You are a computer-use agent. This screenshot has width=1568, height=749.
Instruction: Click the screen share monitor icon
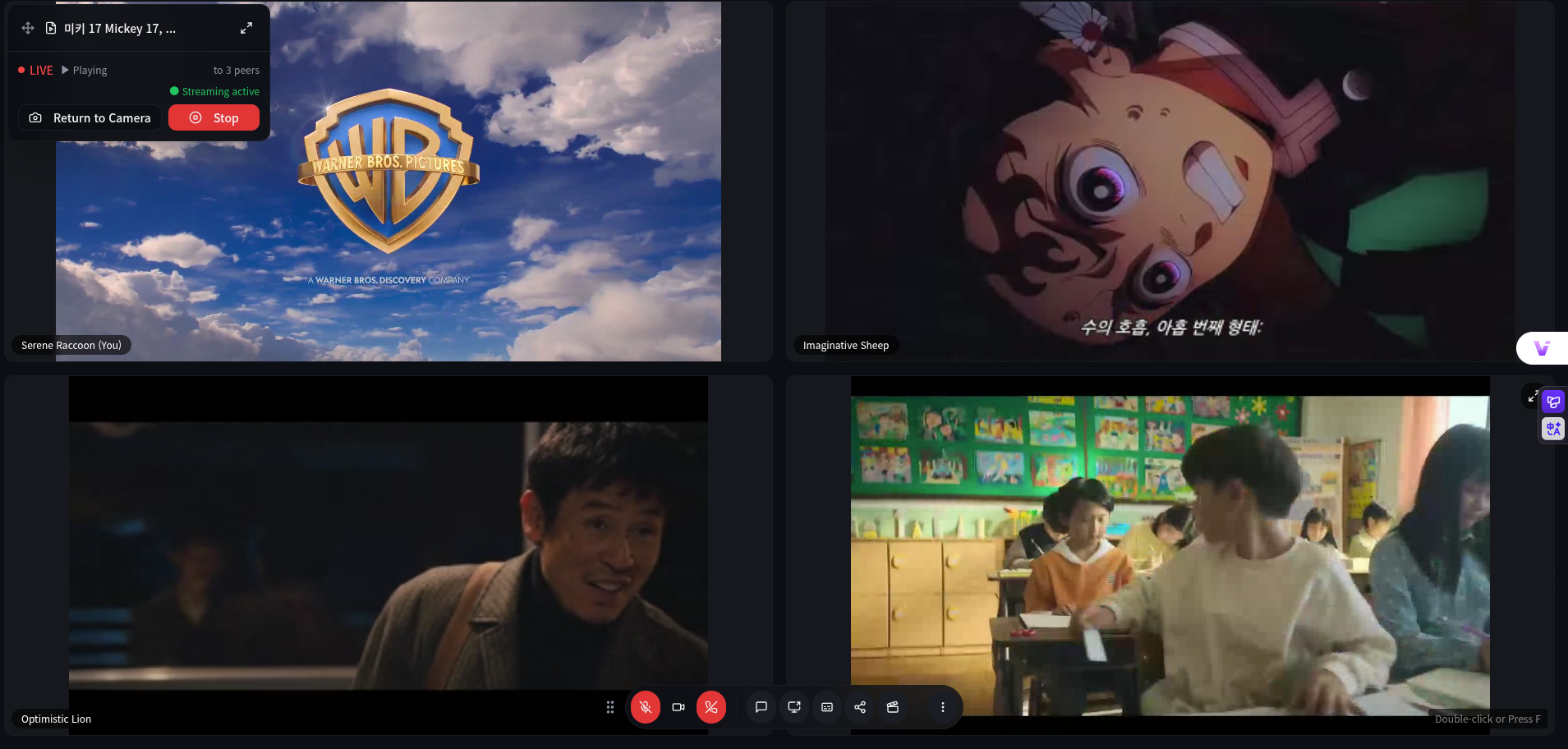coord(794,707)
